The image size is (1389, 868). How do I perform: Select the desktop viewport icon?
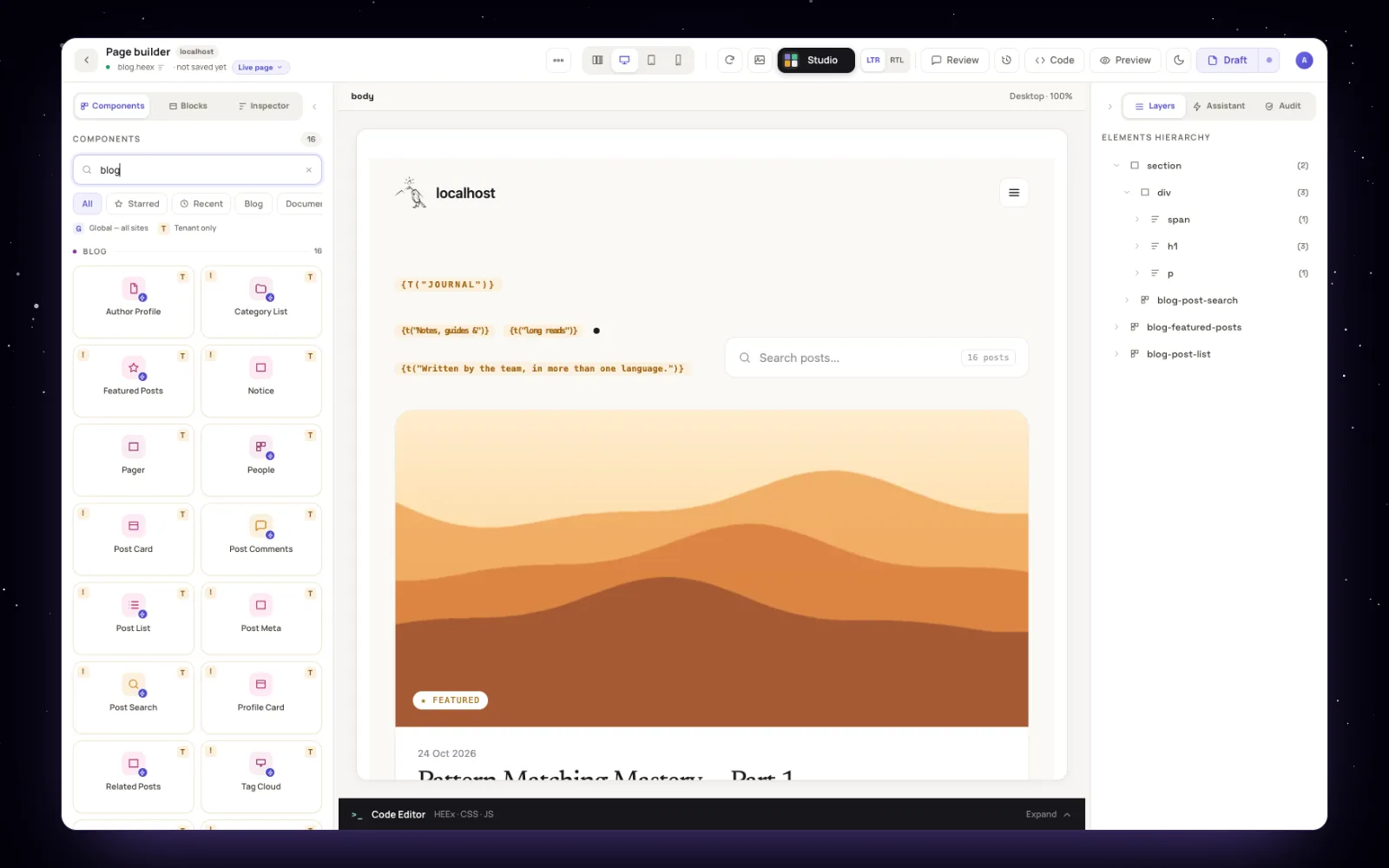[624, 60]
